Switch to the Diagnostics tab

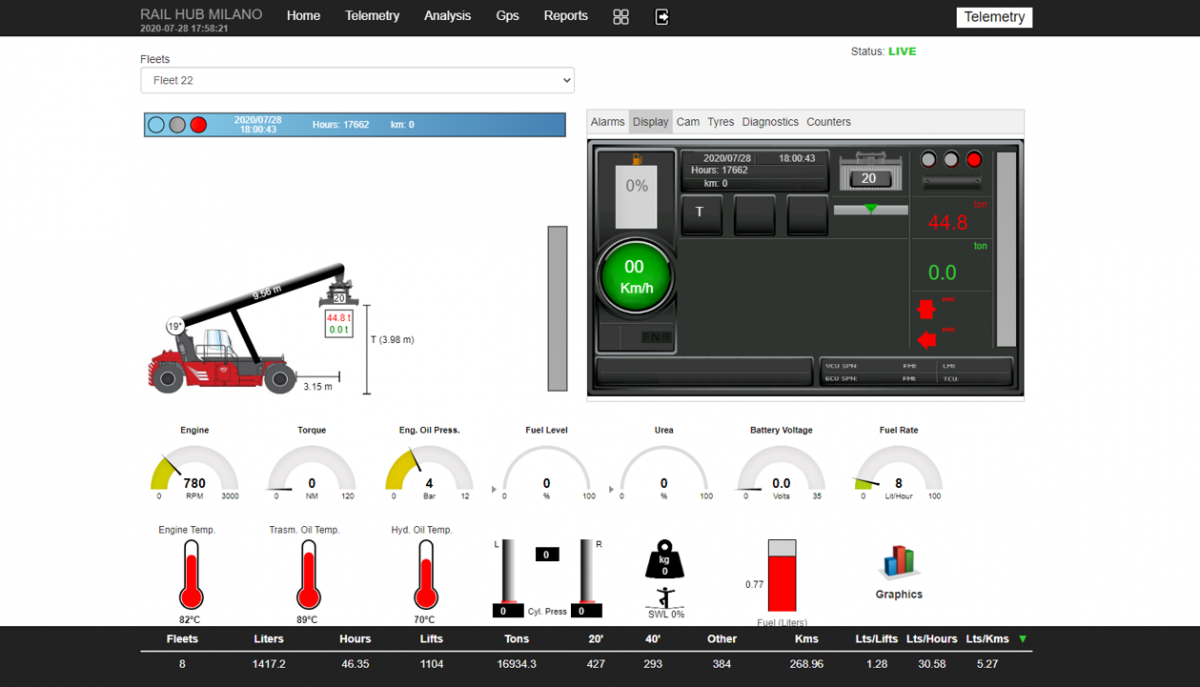(x=770, y=121)
